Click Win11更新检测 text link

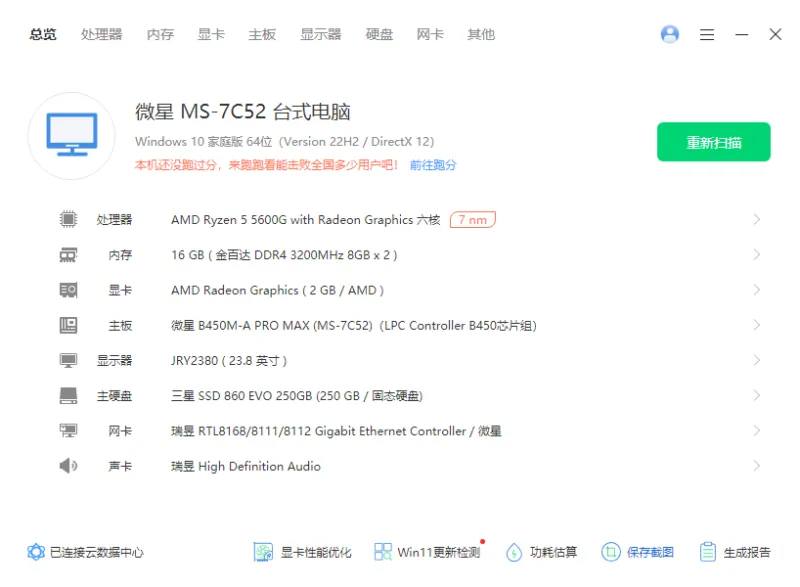tap(439, 552)
